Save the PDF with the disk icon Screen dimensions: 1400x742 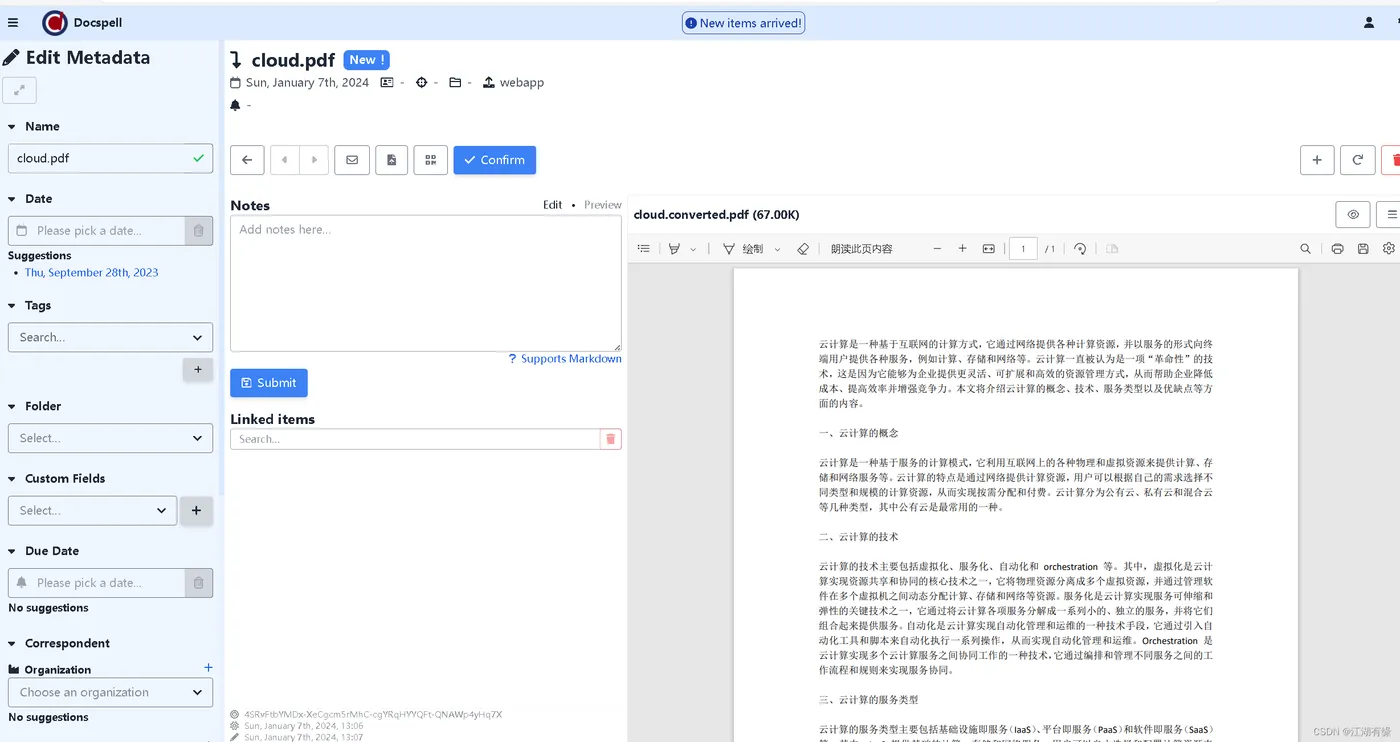point(1363,249)
